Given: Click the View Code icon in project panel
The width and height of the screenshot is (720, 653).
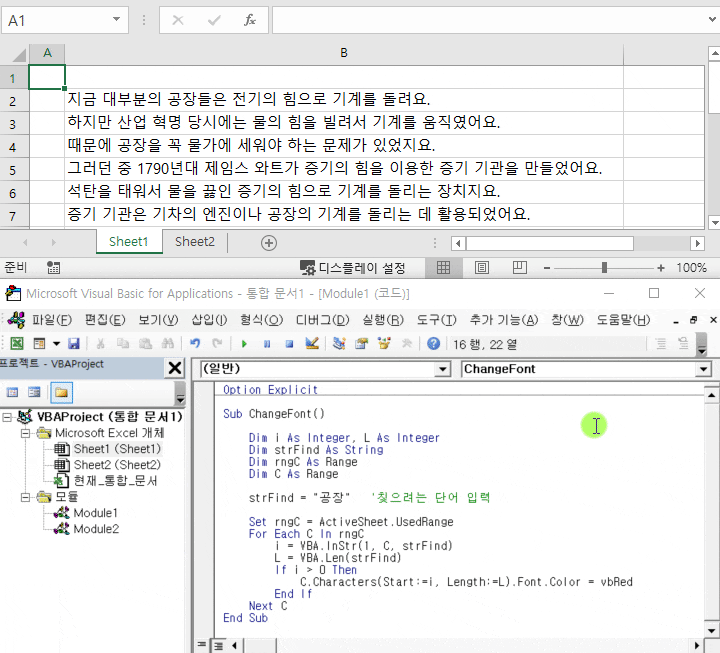Looking at the screenshot, I should point(12,392).
